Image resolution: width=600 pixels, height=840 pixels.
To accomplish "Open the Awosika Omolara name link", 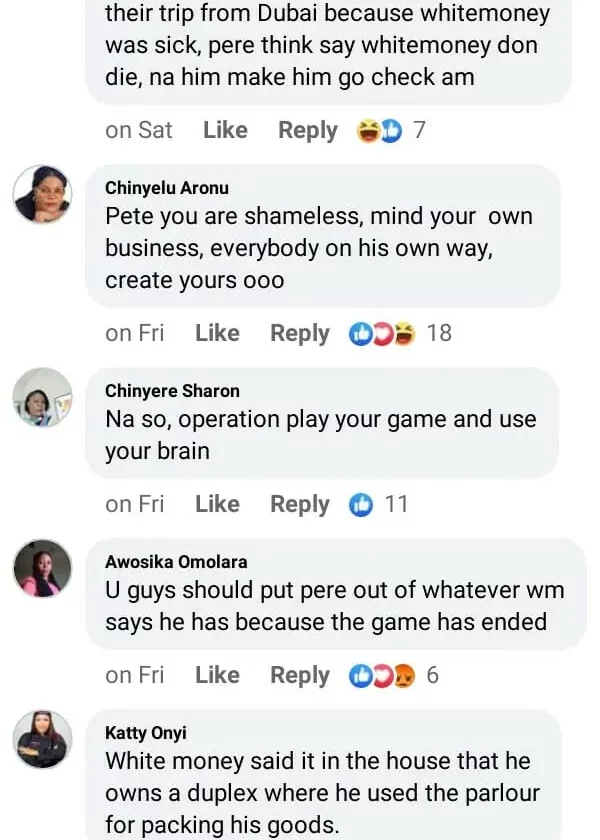I will tap(176, 562).
